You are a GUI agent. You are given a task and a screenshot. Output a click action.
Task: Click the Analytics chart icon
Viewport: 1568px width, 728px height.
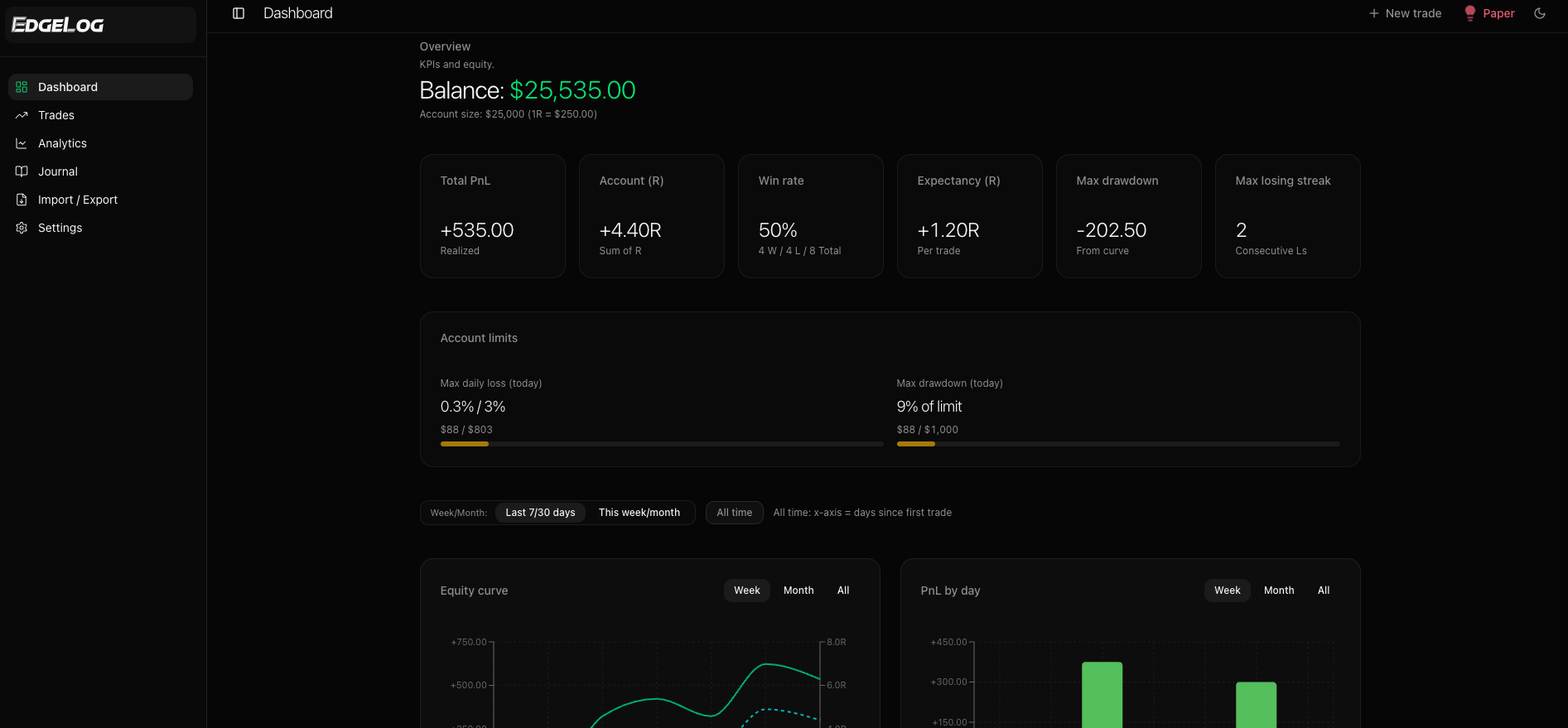click(22, 143)
